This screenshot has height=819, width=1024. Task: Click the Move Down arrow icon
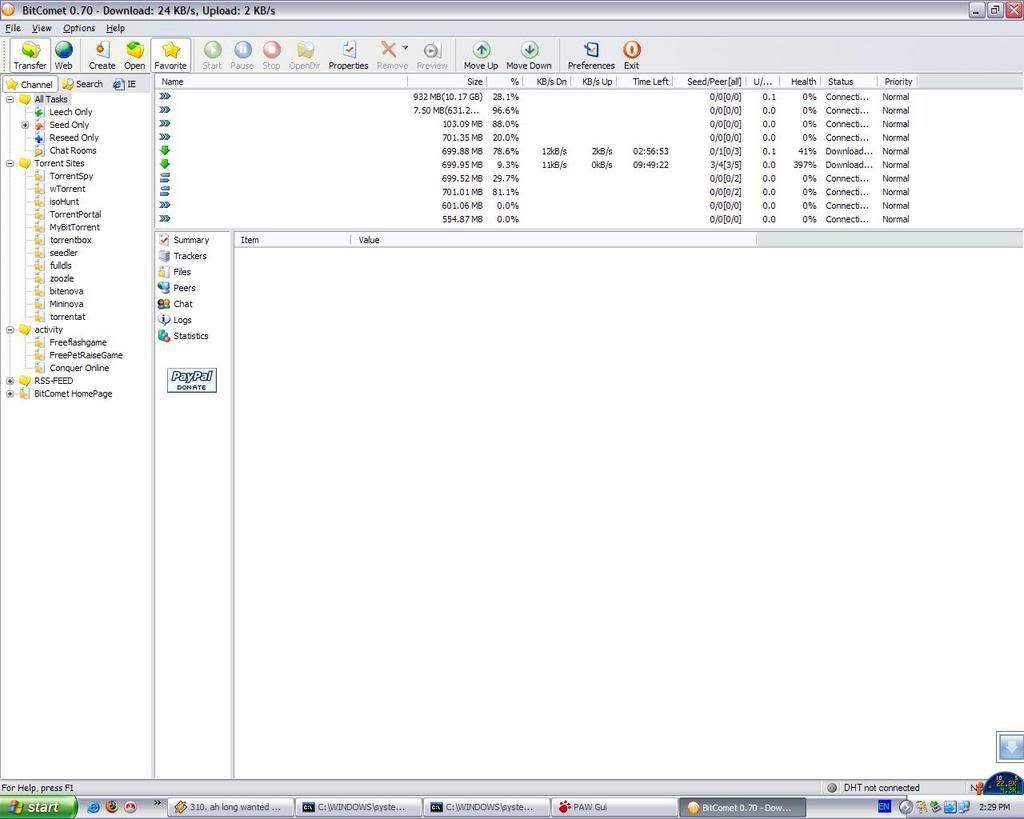pos(529,50)
